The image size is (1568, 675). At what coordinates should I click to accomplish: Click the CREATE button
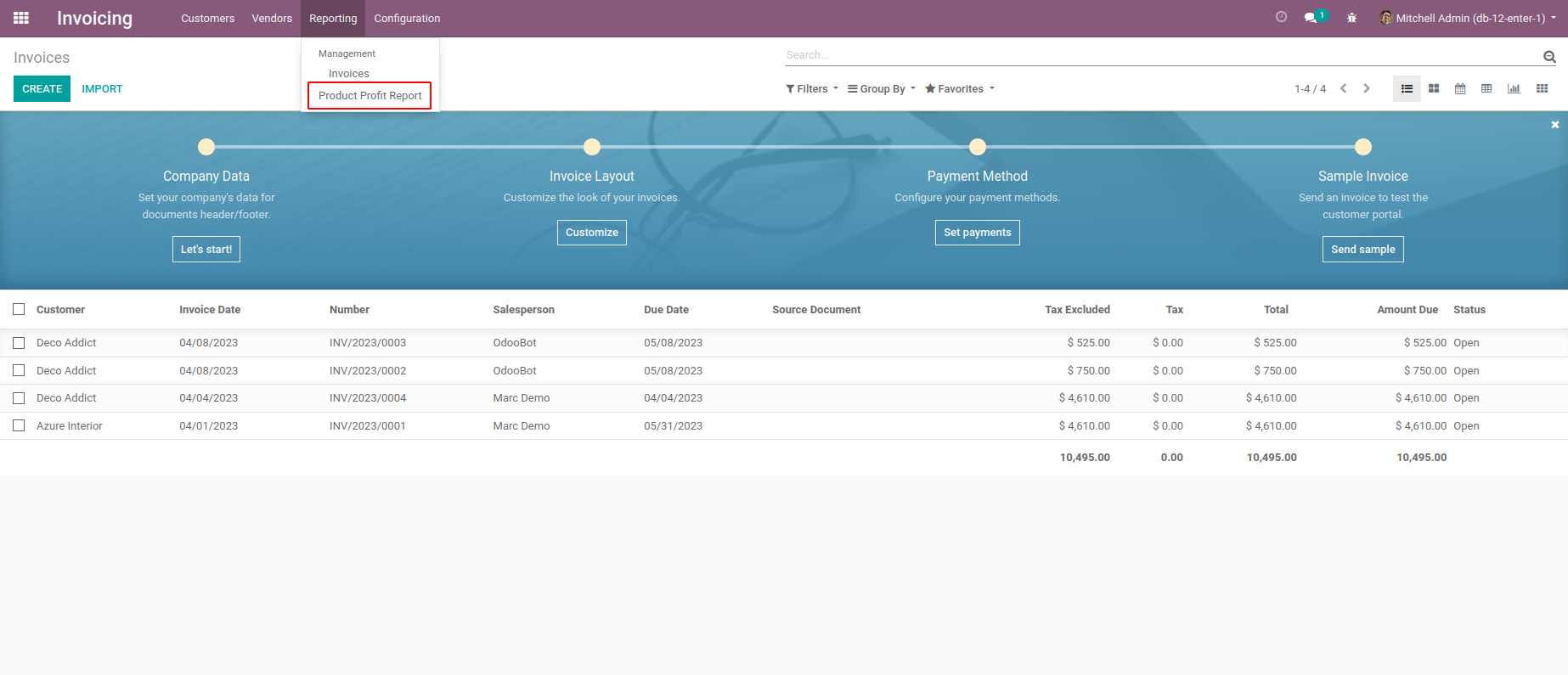42,88
